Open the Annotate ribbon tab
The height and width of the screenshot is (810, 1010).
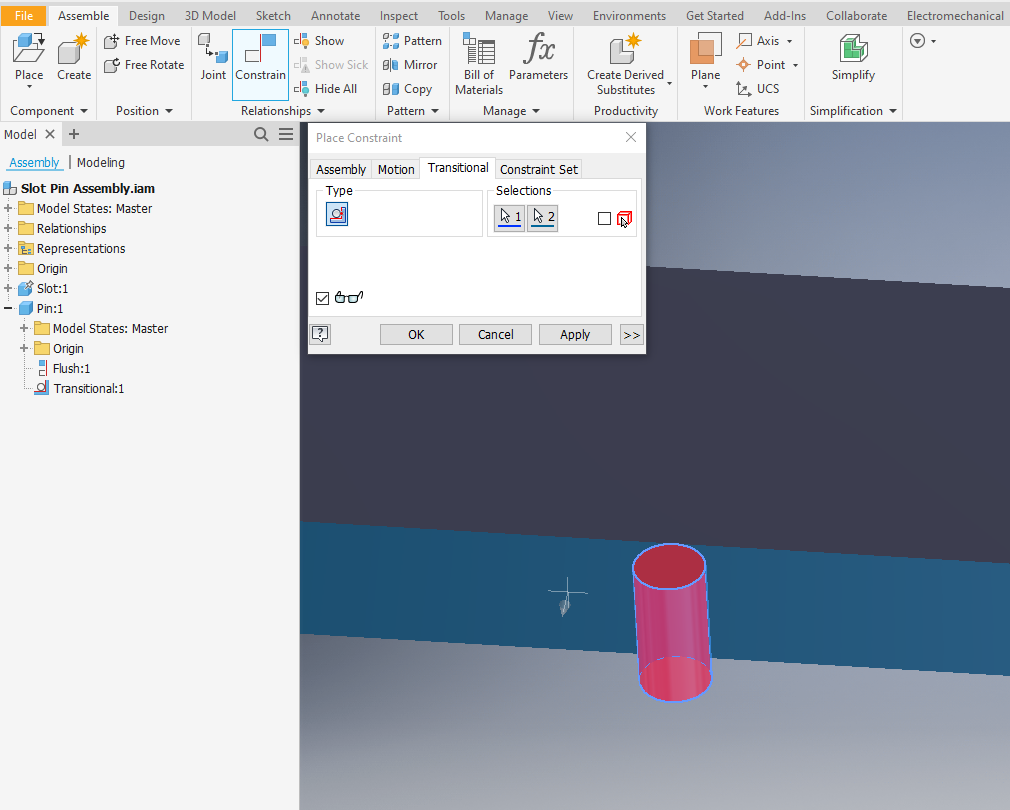click(335, 15)
